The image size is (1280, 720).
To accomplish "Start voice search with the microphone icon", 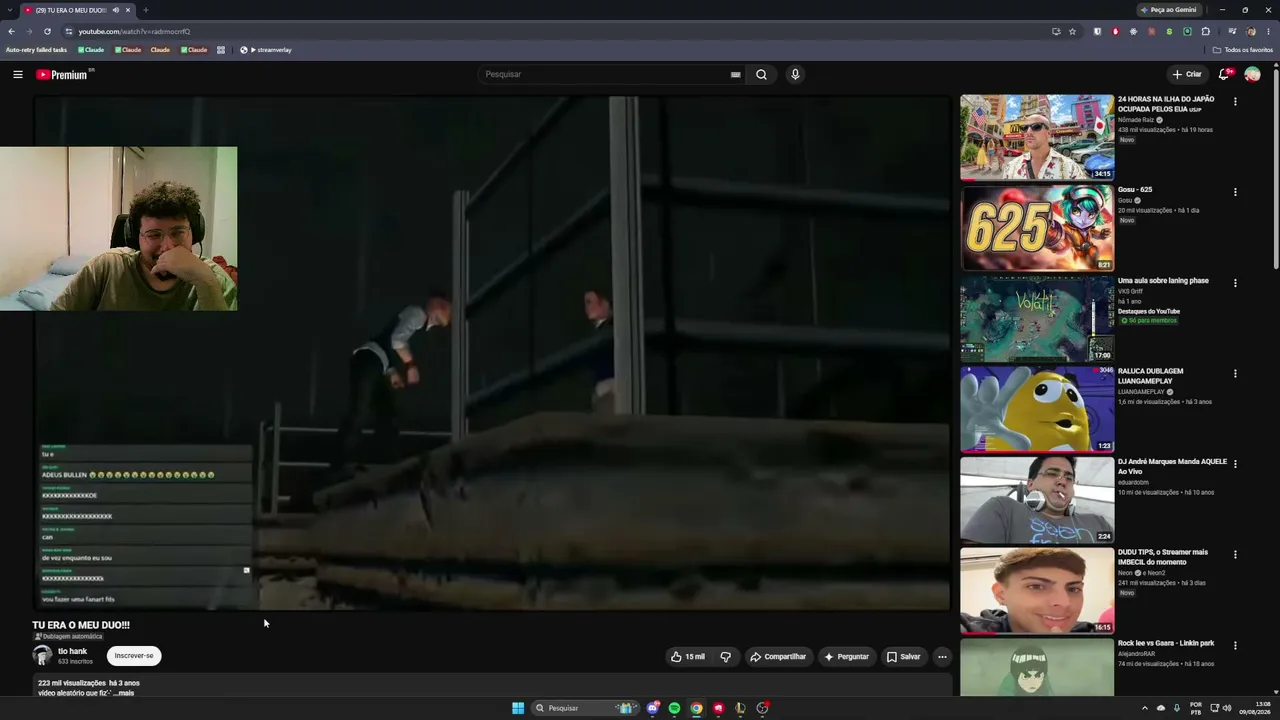I will [795, 74].
